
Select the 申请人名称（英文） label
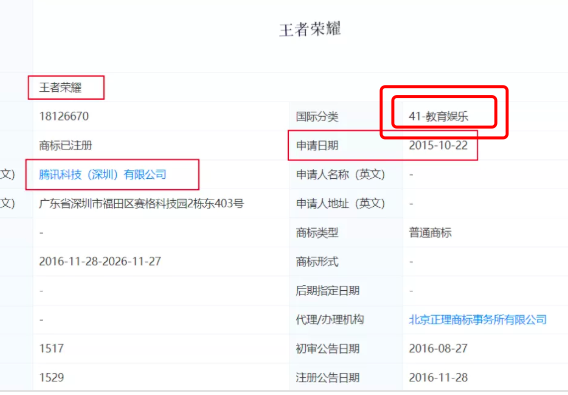(340, 175)
